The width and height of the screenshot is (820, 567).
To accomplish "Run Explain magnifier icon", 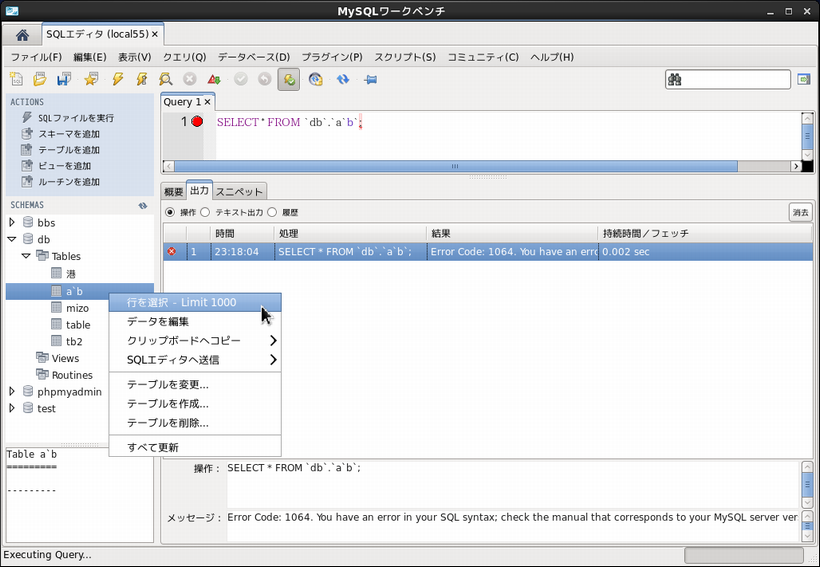I will pos(166,80).
